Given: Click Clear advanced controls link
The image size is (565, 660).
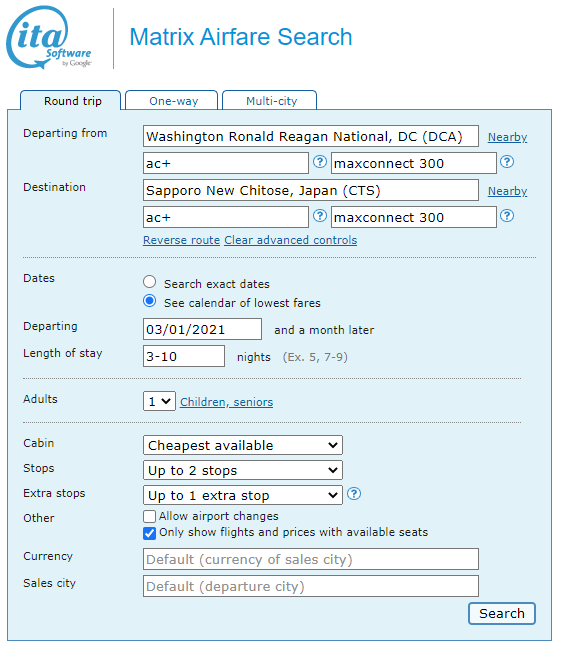Looking at the screenshot, I should pyautogui.click(x=290, y=240).
